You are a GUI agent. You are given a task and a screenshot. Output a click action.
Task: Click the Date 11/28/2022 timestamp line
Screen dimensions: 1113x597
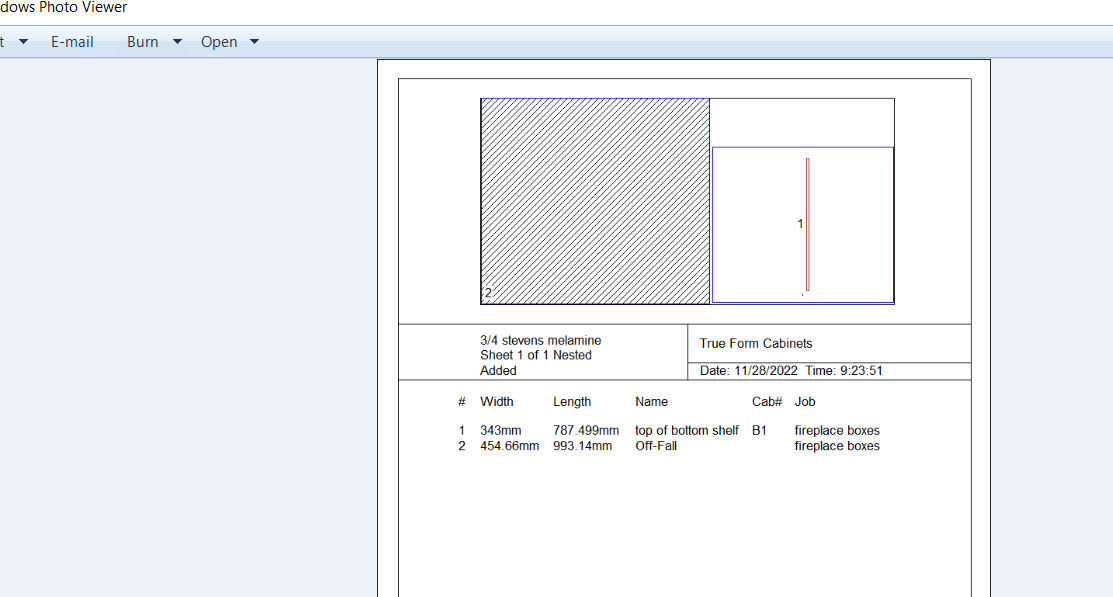791,371
